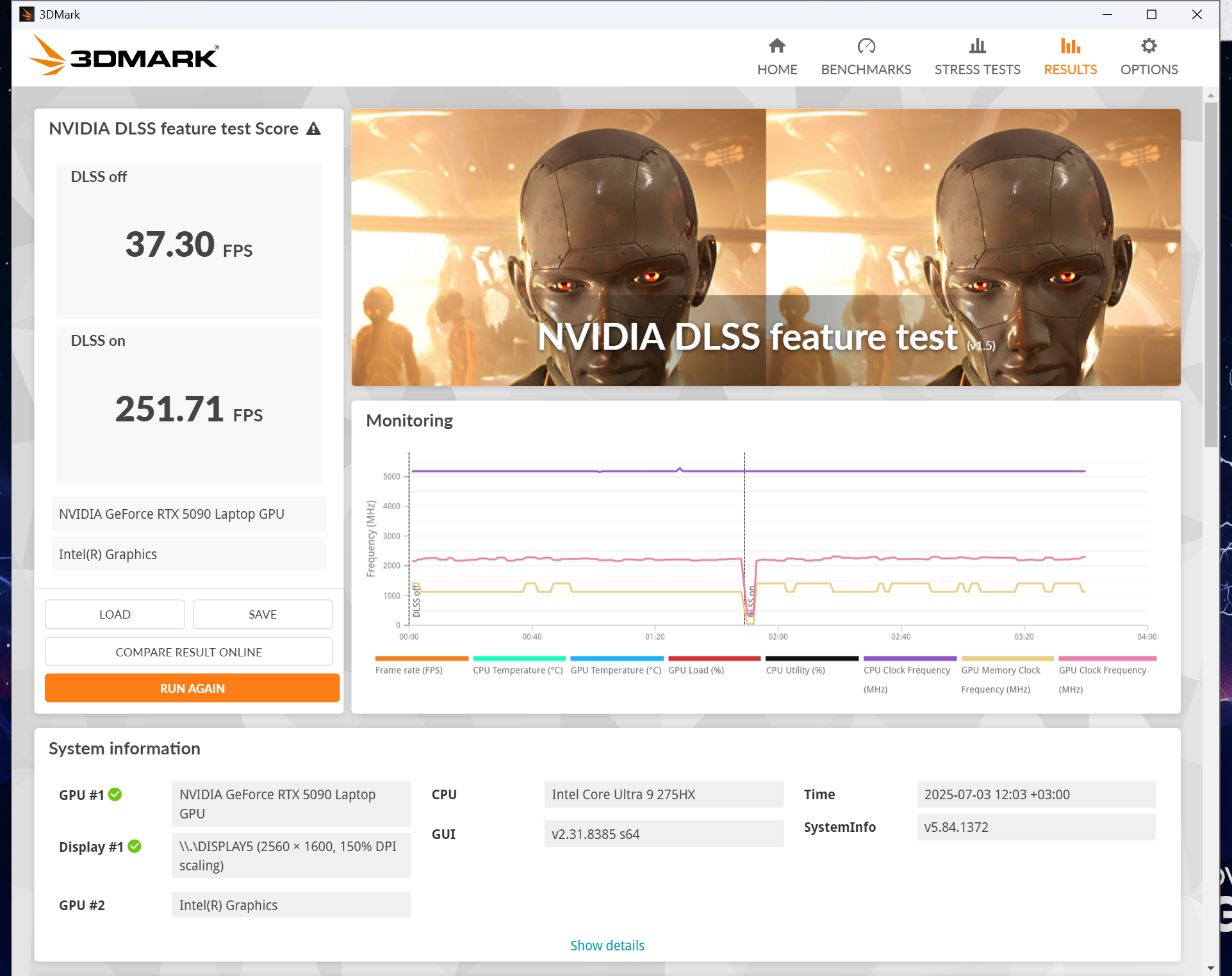Maximize the 3DMark window

tap(1151, 14)
